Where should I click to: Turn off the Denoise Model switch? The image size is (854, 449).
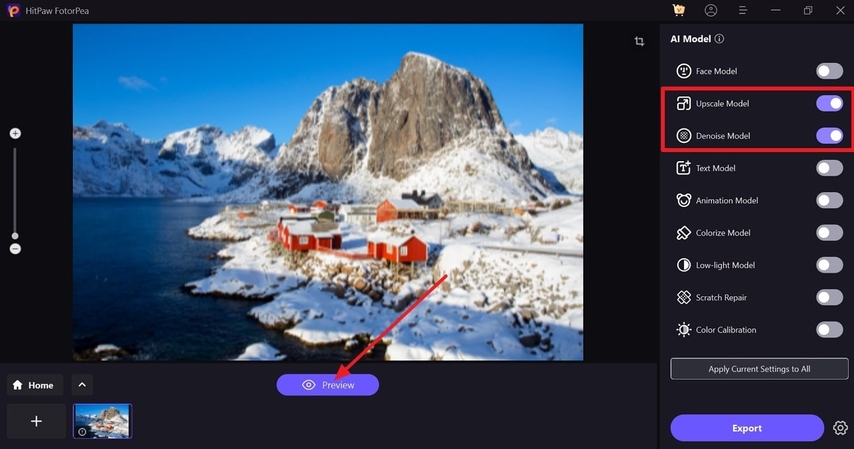tap(829, 136)
